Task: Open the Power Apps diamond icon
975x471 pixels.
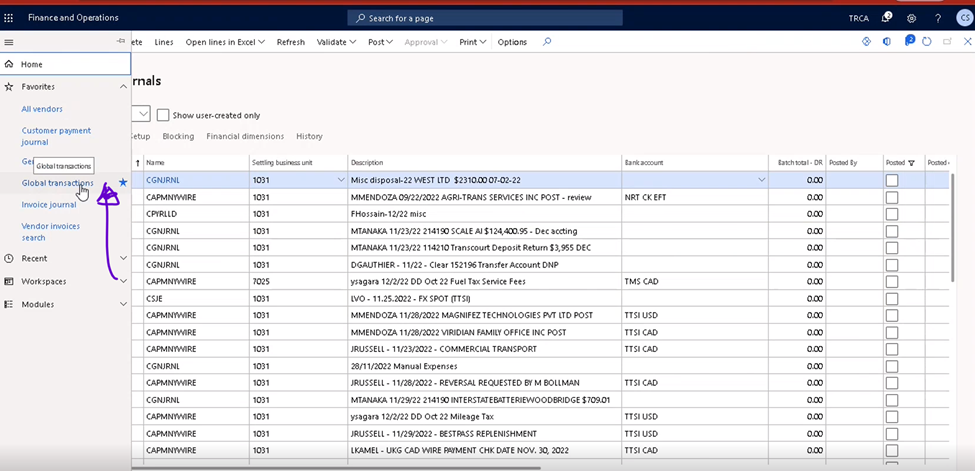Action: pos(866,42)
